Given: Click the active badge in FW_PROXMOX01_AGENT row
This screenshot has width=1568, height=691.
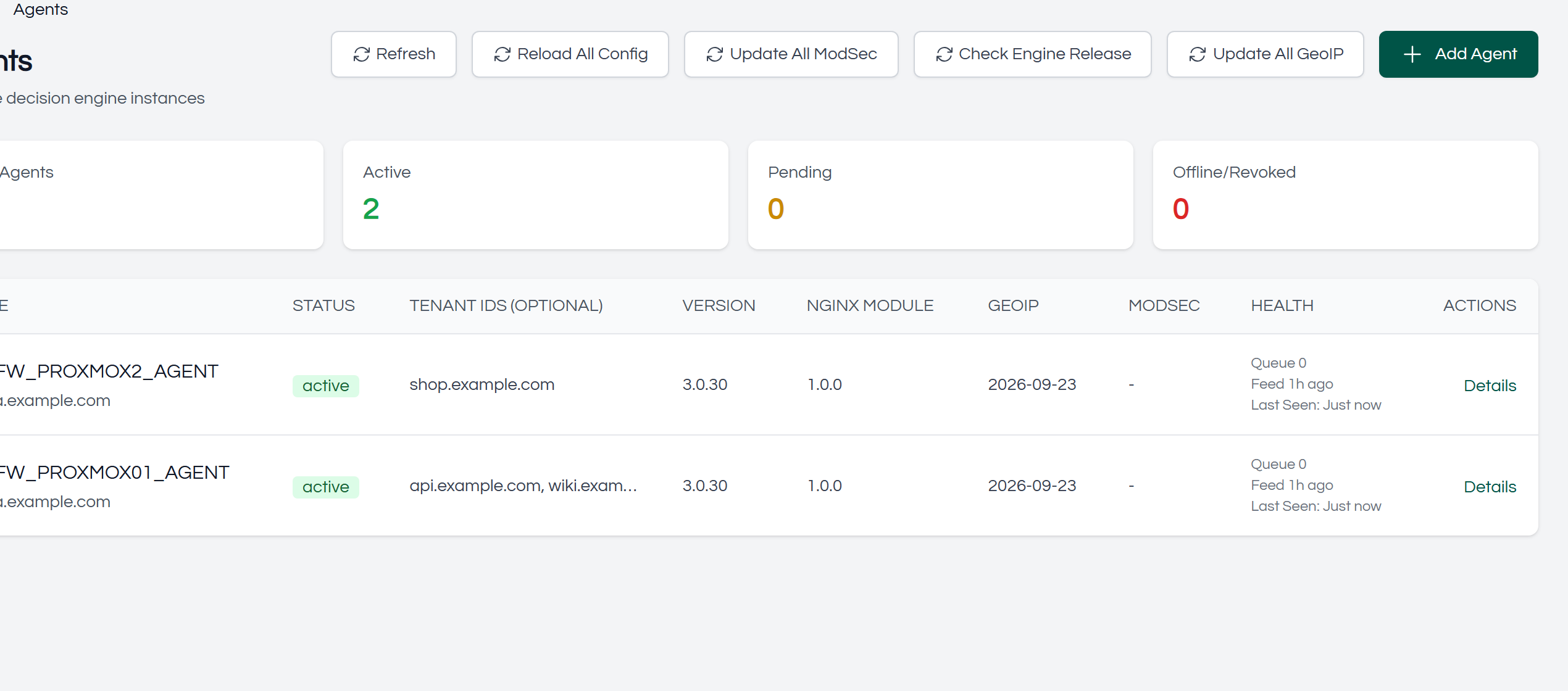Looking at the screenshot, I should pos(326,487).
